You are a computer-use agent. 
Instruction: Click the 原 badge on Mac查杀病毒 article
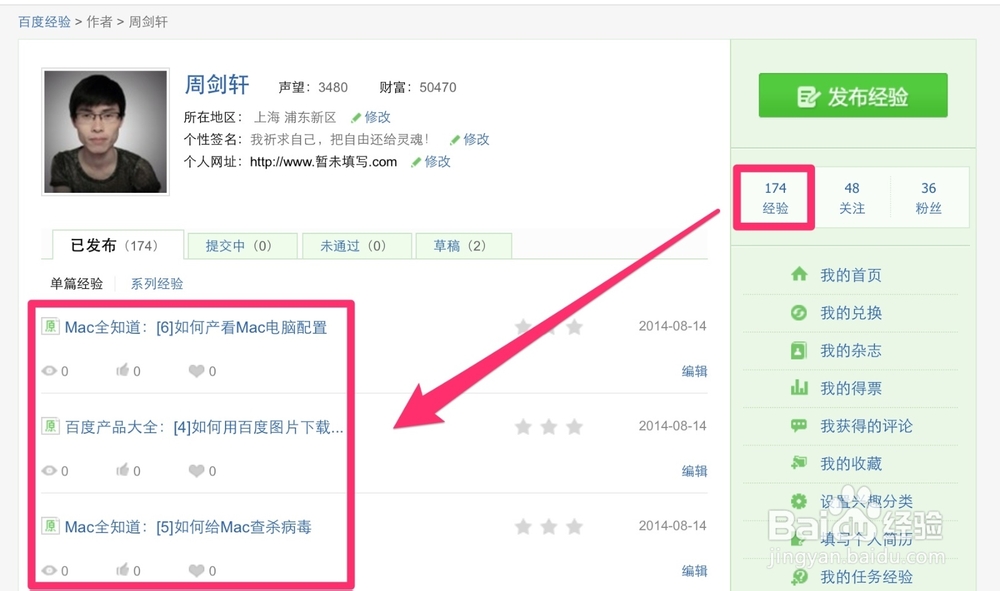coord(50,526)
